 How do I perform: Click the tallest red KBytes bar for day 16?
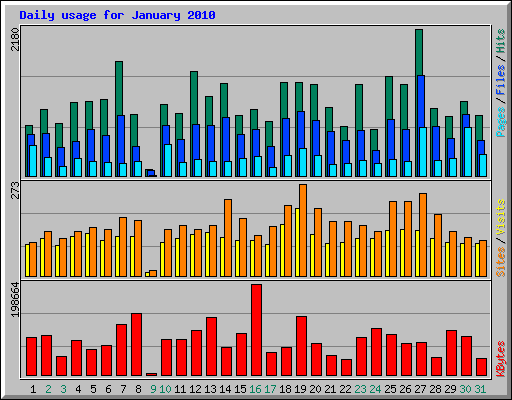pos(256,330)
